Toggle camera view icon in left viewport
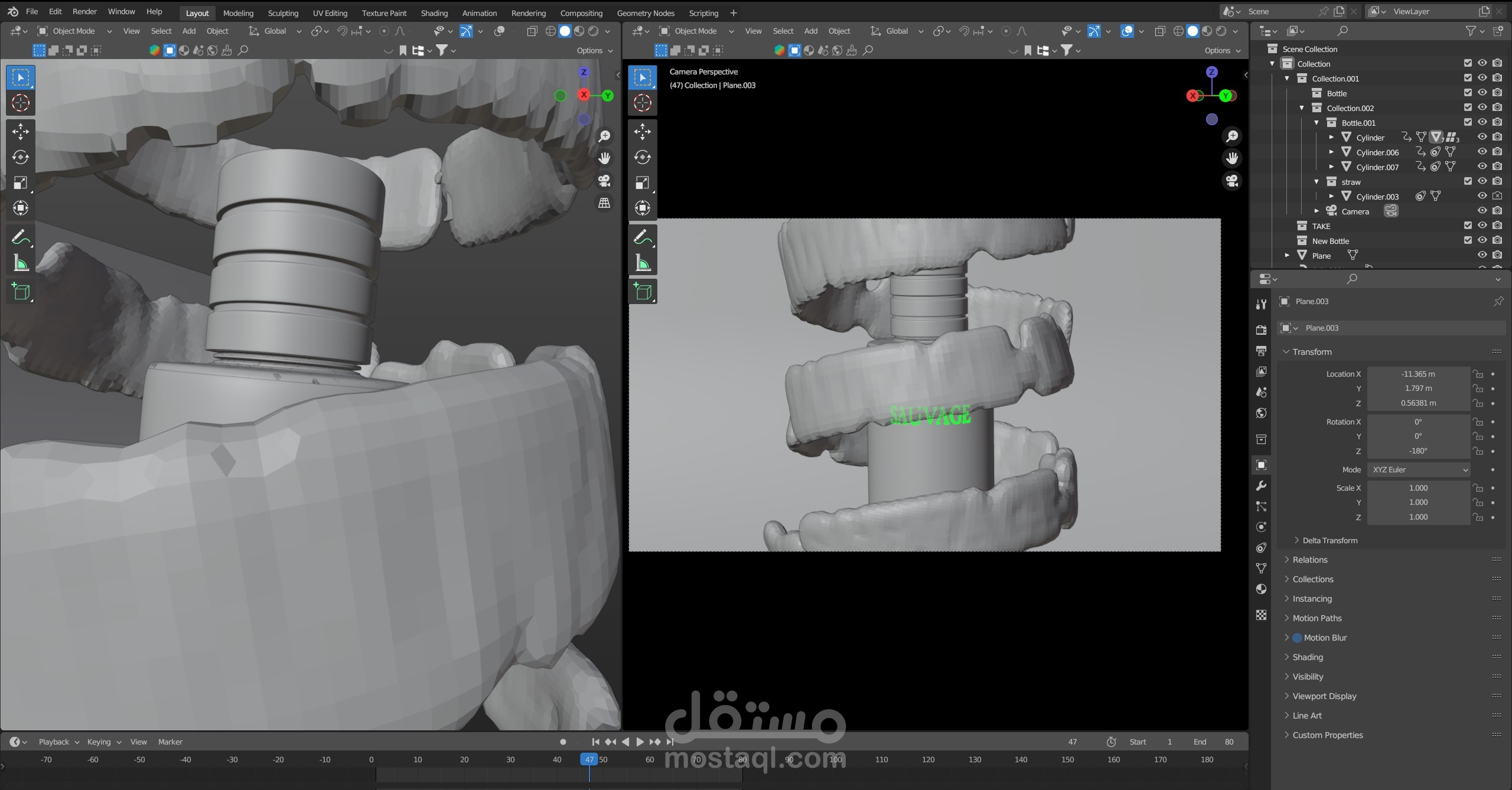 [604, 181]
